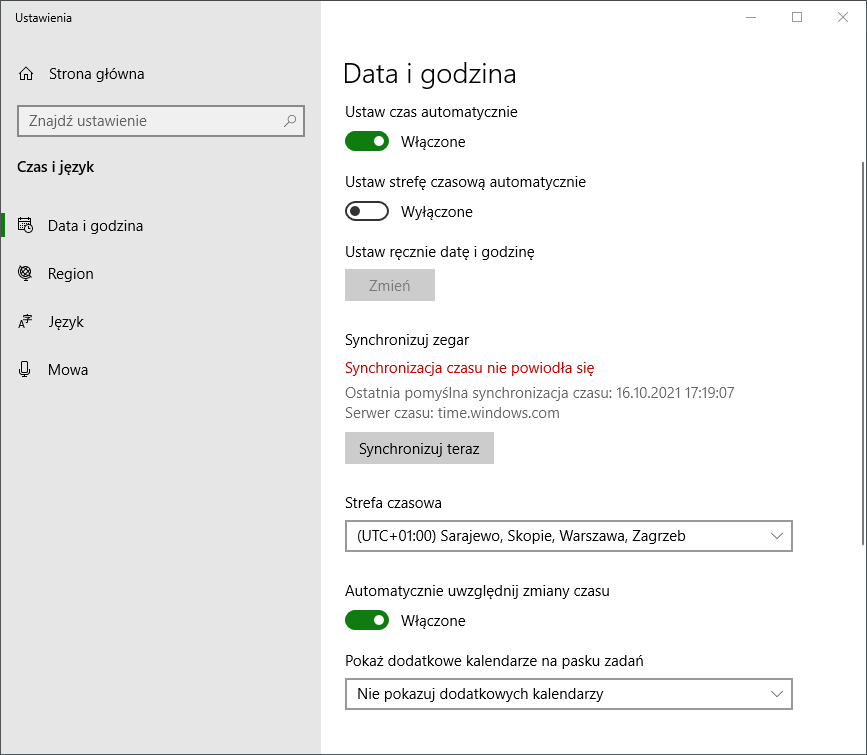Viewport: 867px width, 755px height.
Task: Click the 'Synchronizacja czasu nie powiodła się' message
Action: [x=469, y=368]
